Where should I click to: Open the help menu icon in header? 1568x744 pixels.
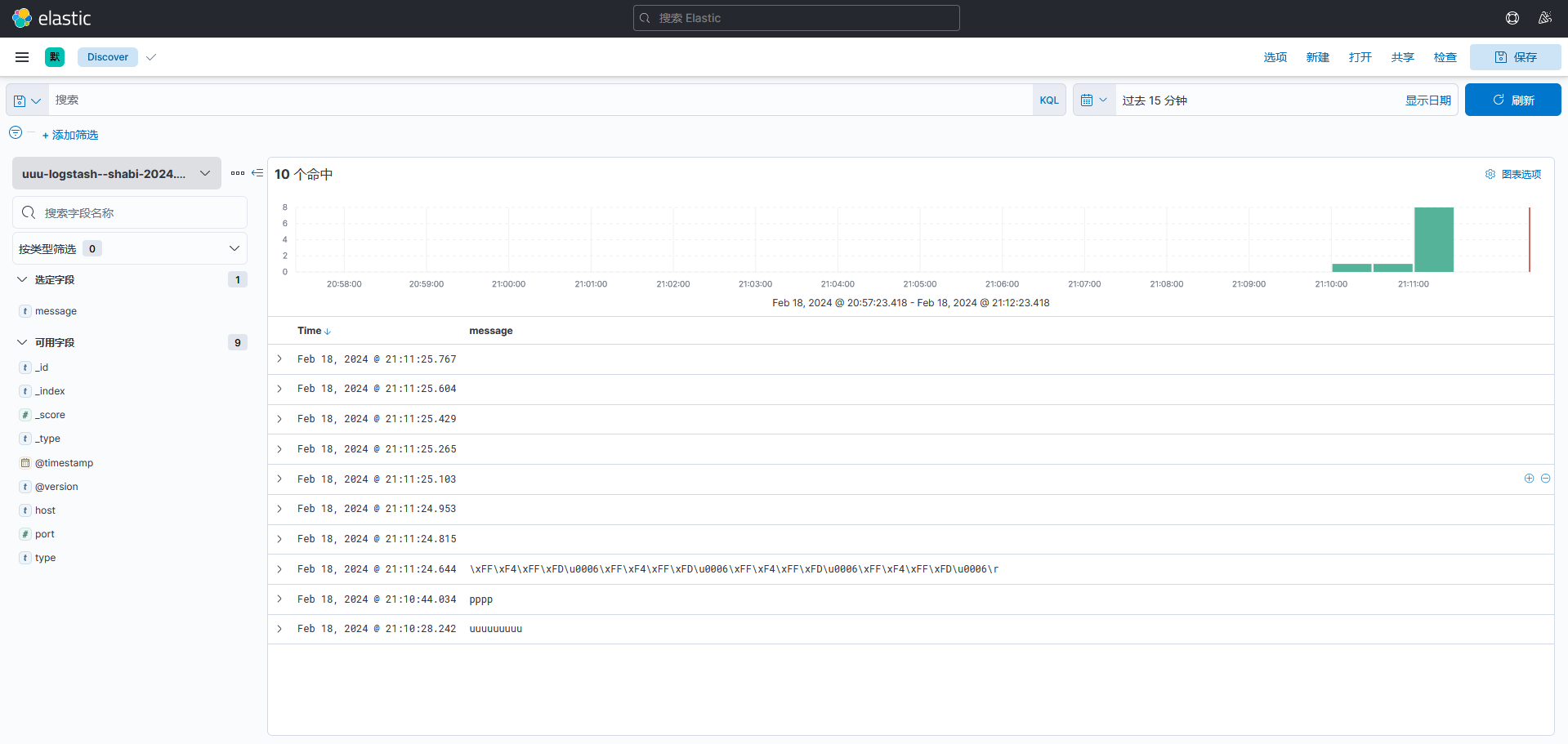point(1512,18)
